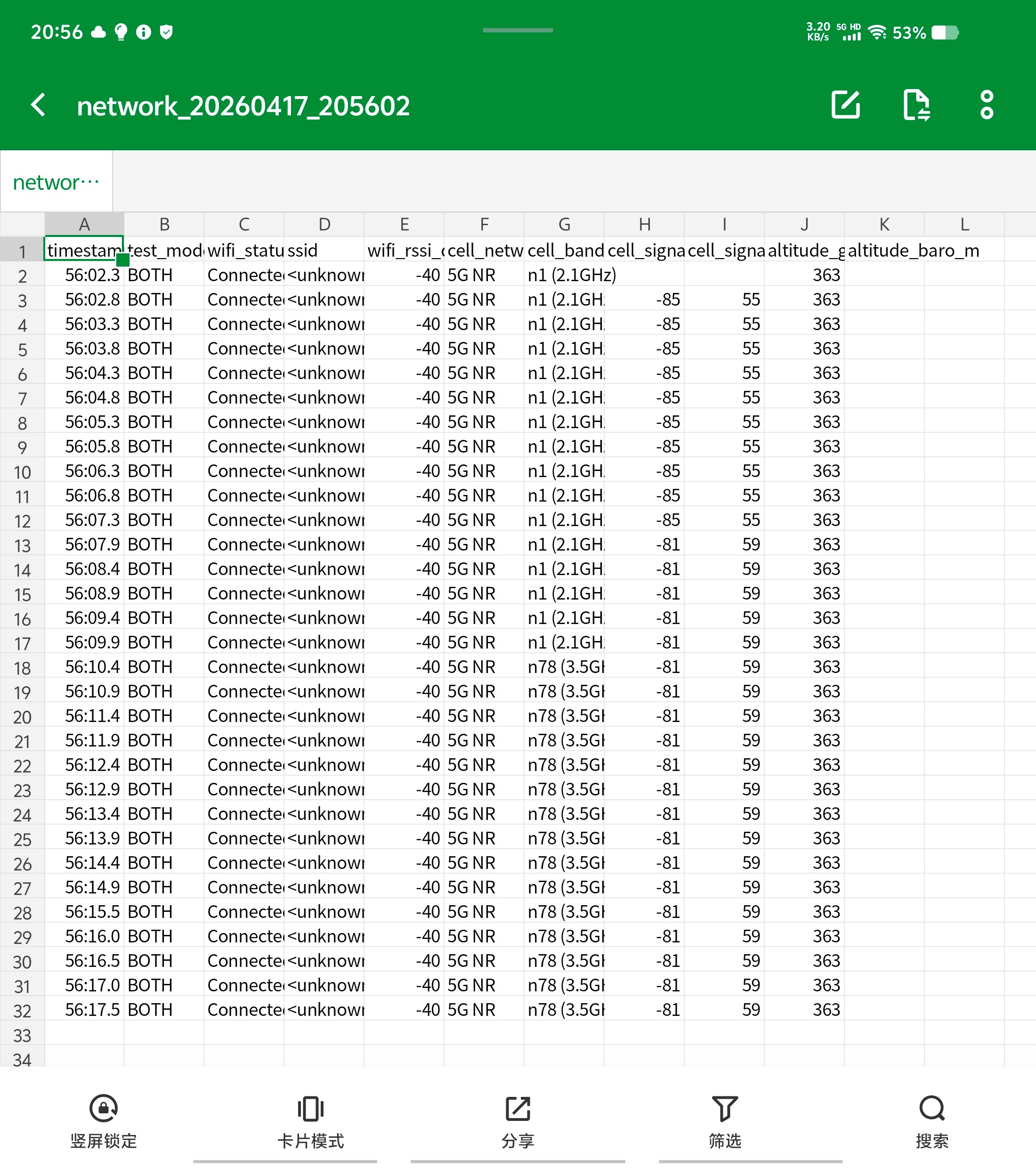Tap the file convert icon in the toolbar
Viewport: 1036px width, 1168px height.
coord(915,105)
